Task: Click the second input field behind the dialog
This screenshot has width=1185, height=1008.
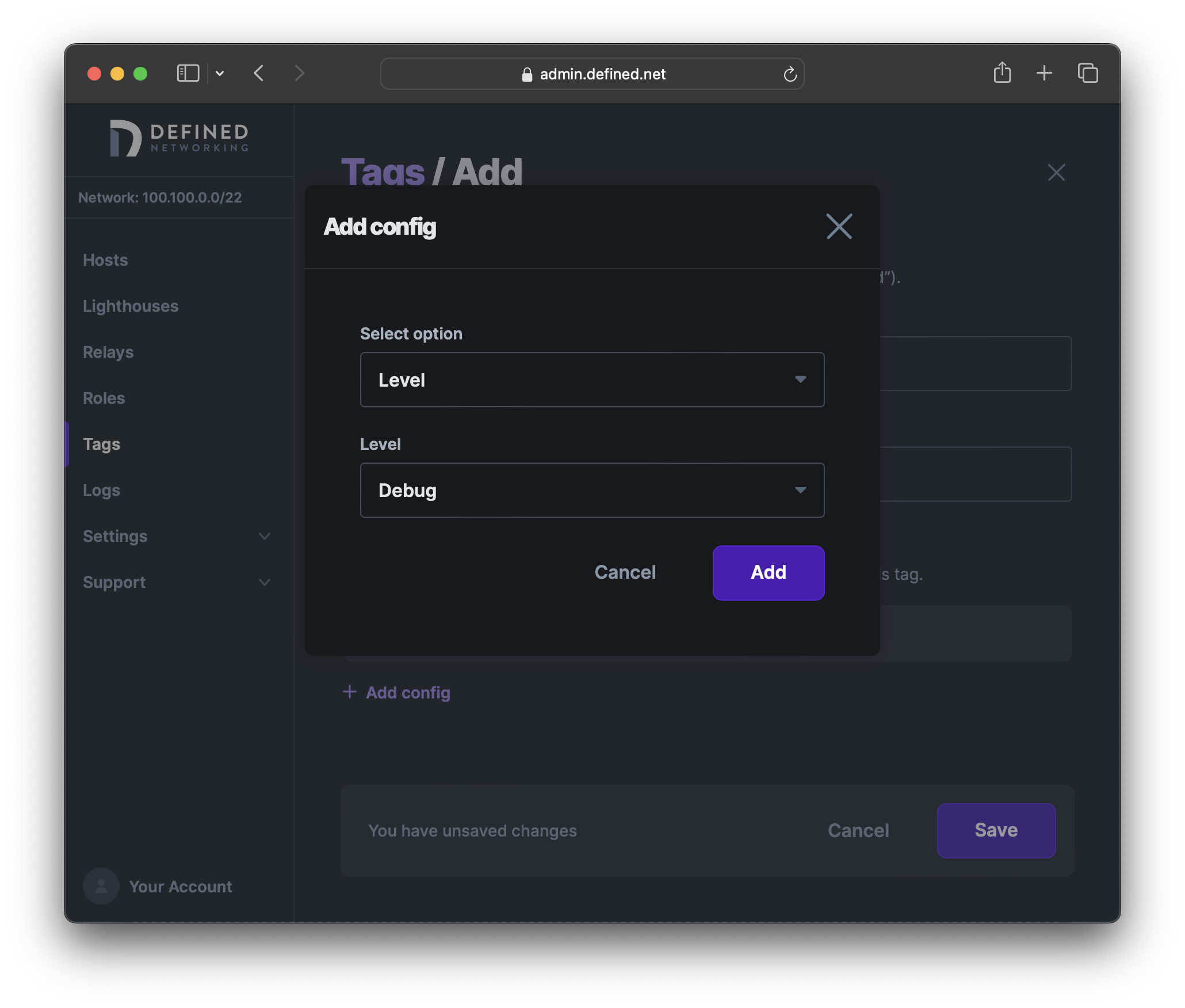Action: [976, 474]
